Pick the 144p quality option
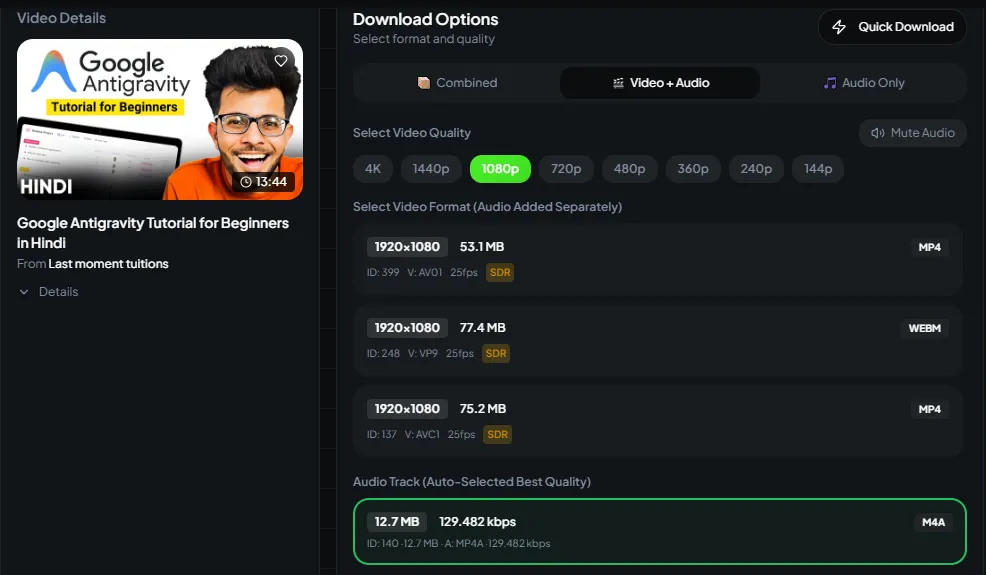Image resolution: width=986 pixels, height=575 pixels. coord(818,169)
